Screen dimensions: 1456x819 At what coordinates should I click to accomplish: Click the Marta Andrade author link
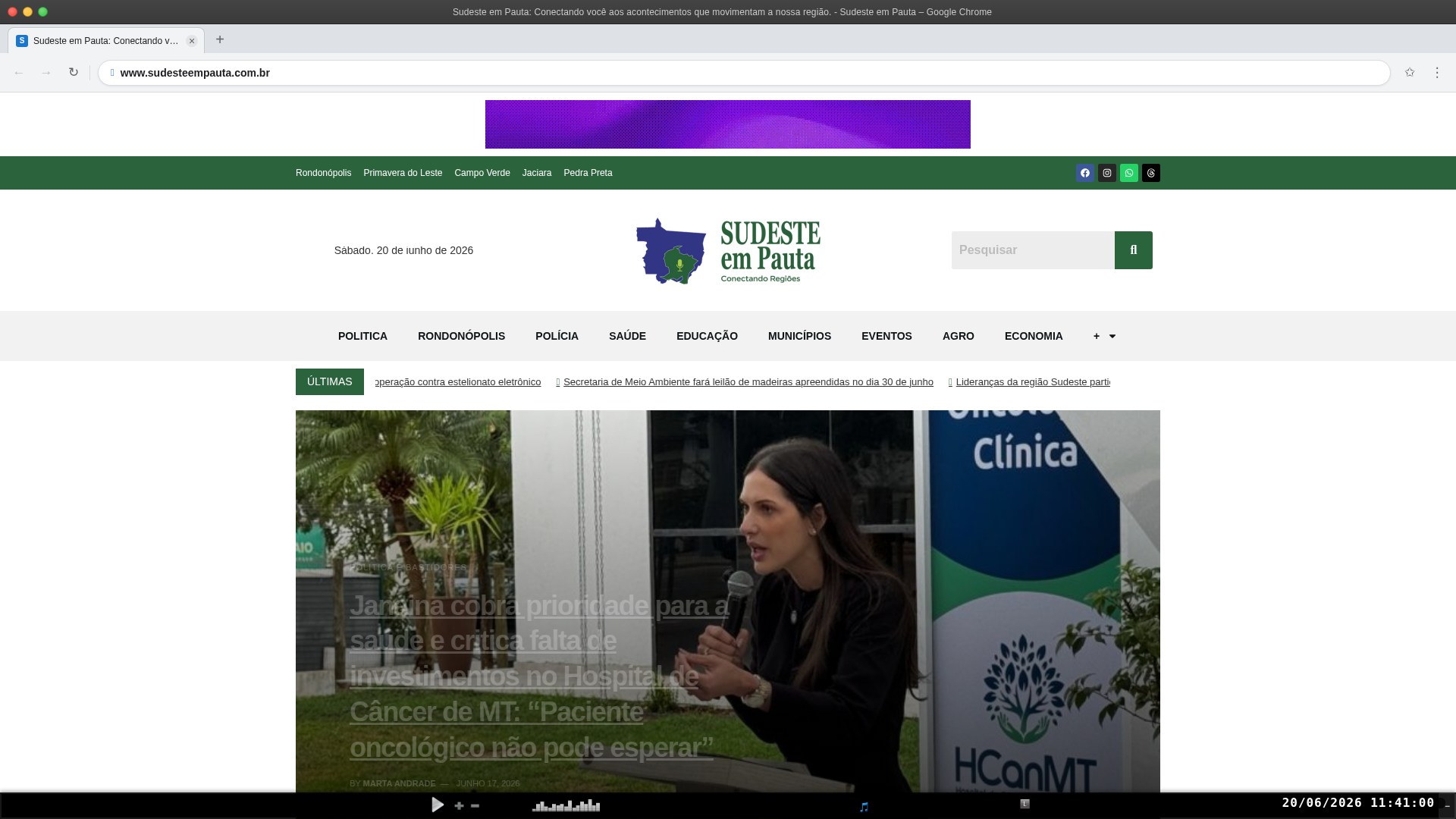click(399, 783)
